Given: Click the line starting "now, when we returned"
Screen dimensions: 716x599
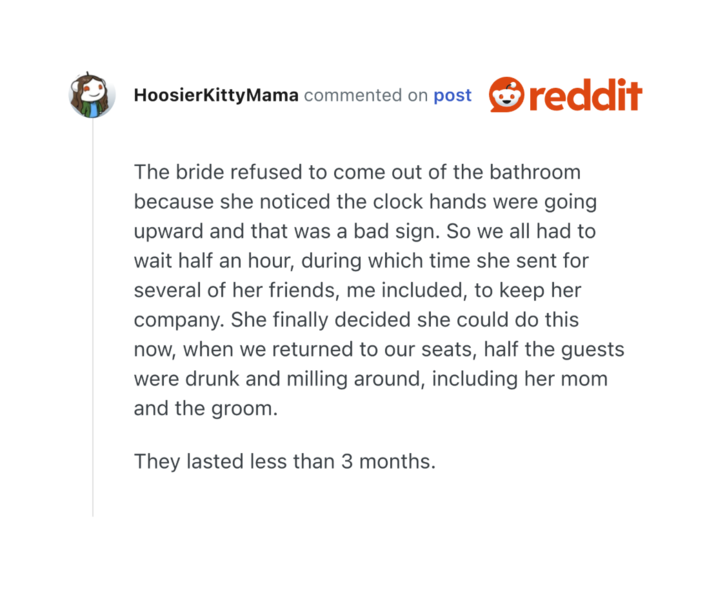Looking at the screenshot, I should (379, 350).
